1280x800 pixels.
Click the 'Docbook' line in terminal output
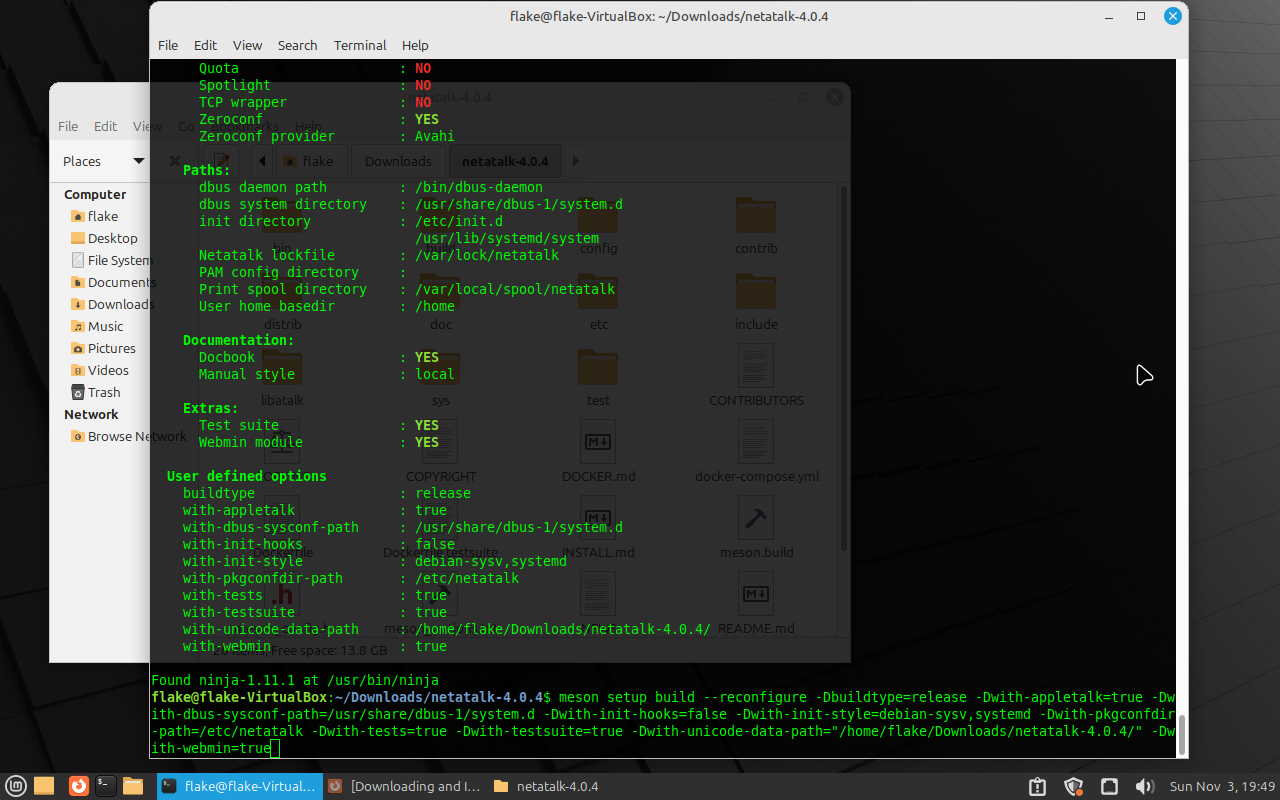click(x=319, y=357)
